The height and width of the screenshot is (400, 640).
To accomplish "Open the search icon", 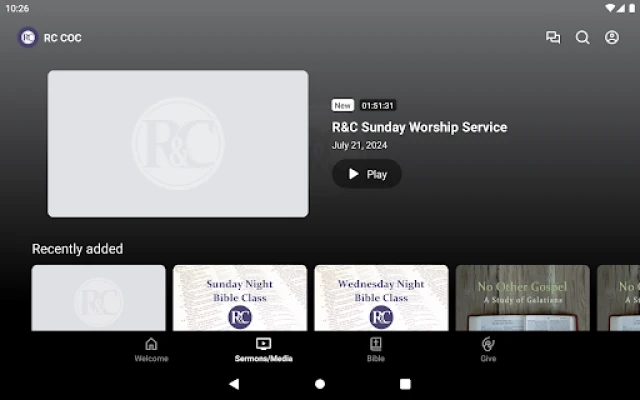I will [x=582, y=38].
